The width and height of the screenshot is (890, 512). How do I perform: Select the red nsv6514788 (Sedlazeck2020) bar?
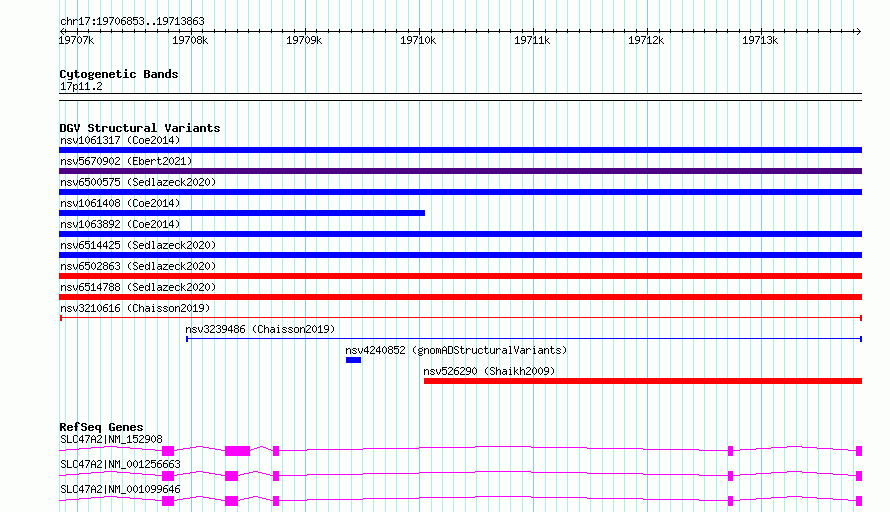pos(460,297)
